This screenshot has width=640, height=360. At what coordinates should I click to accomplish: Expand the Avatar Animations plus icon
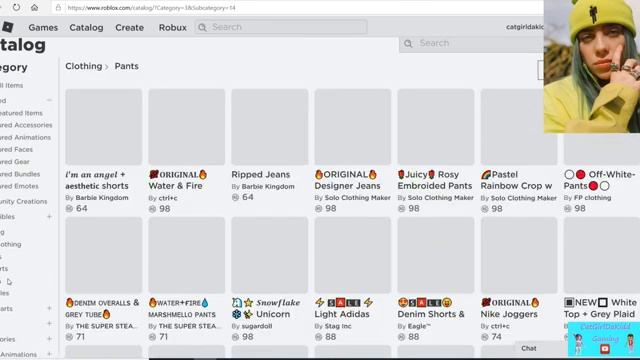49,354
